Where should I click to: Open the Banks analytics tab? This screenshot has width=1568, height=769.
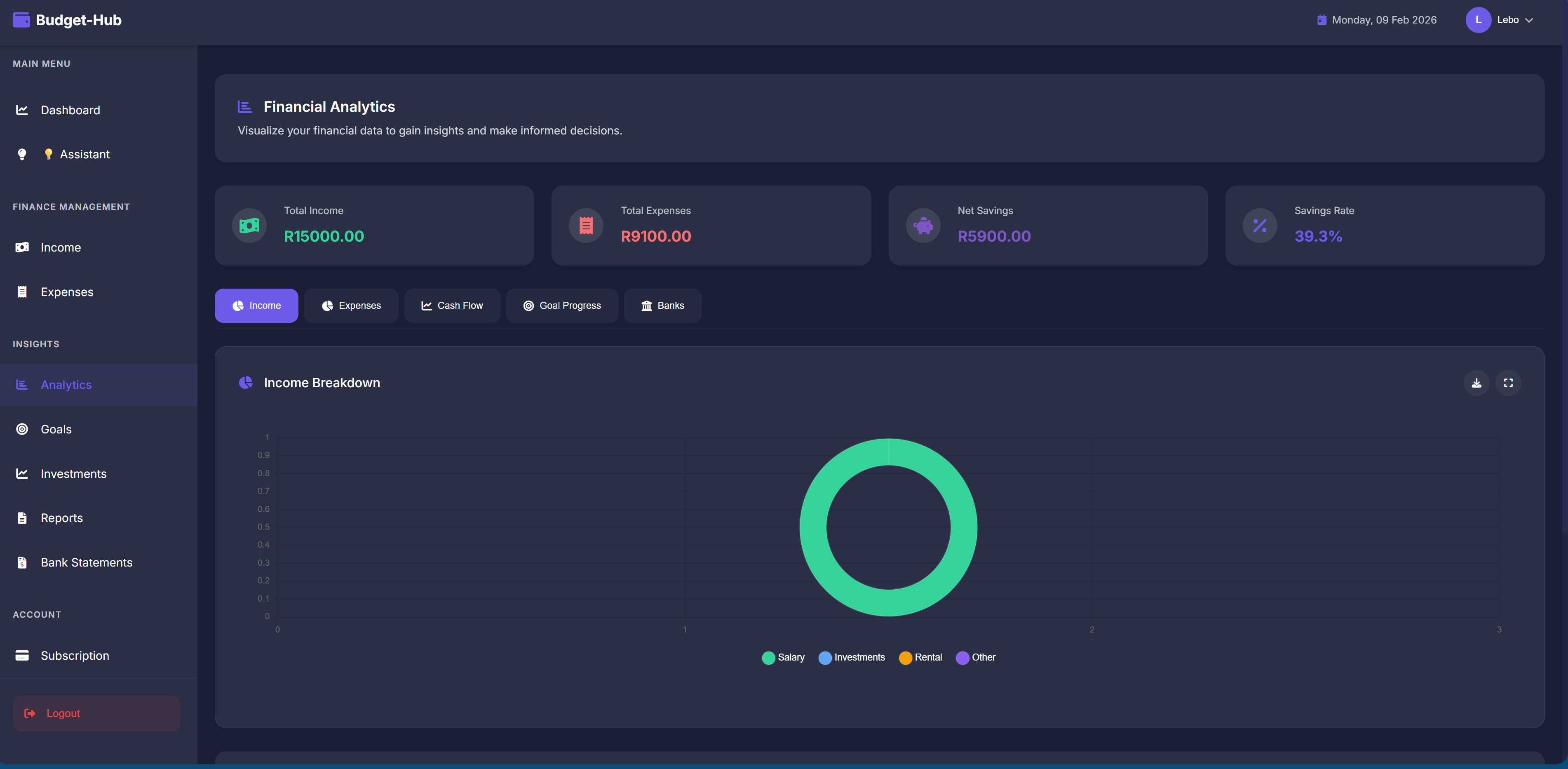[x=662, y=305]
